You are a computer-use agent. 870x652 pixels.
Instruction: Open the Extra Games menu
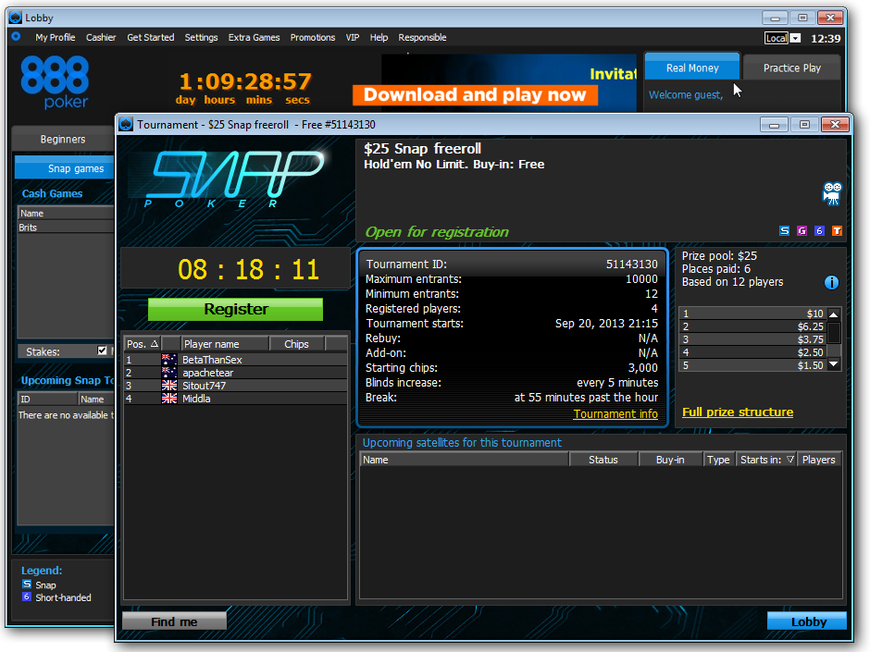(x=254, y=37)
